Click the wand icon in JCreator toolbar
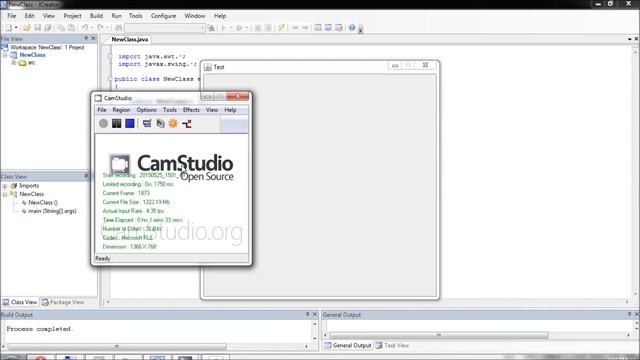This screenshot has width=640, height=360. pos(281,28)
